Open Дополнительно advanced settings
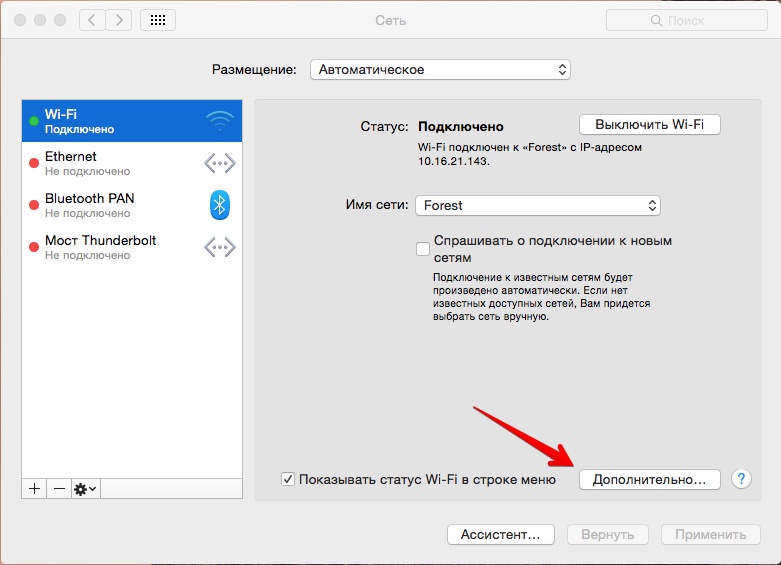This screenshot has width=781, height=565. (x=649, y=480)
